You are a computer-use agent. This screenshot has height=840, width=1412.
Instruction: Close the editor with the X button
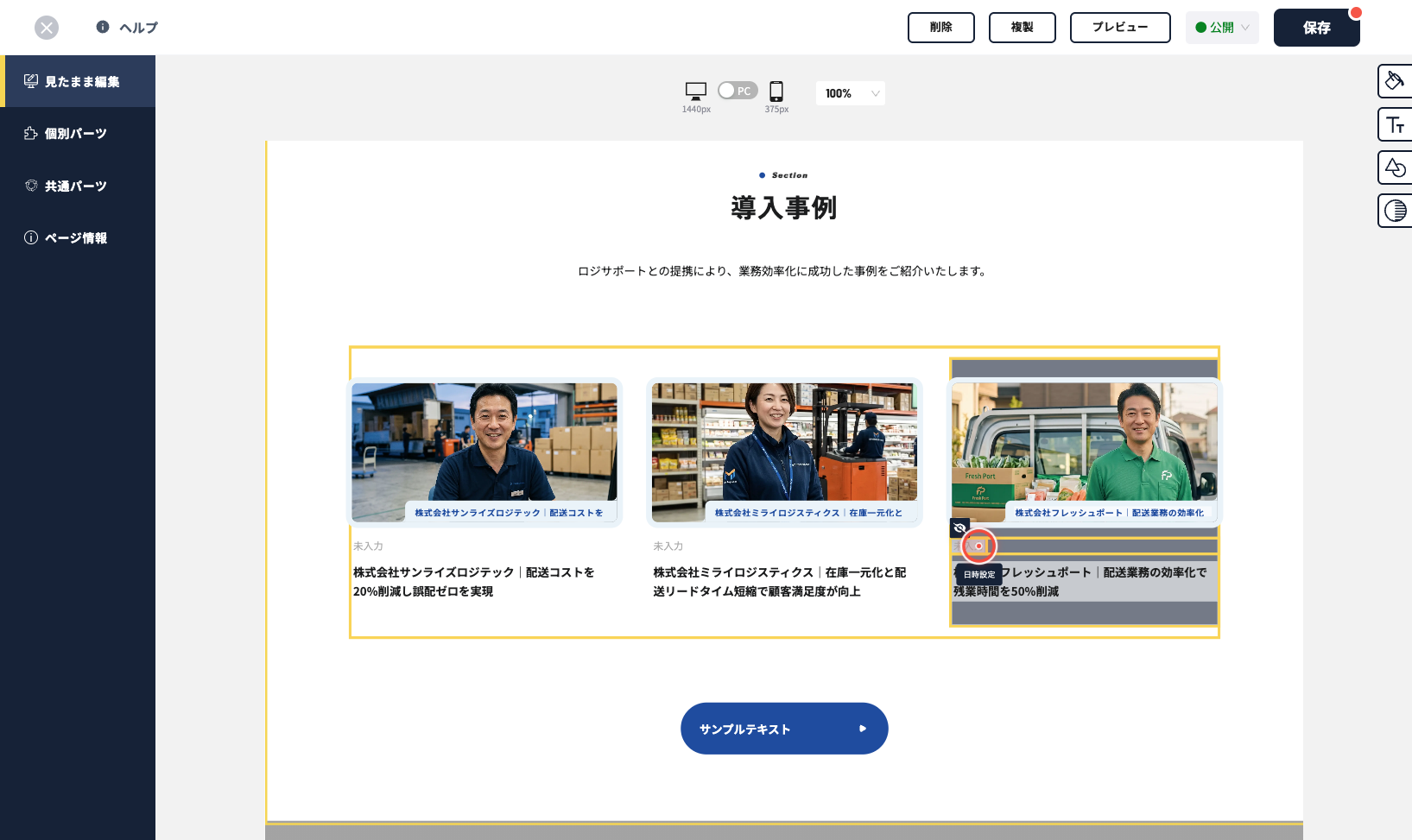pos(47,28)
